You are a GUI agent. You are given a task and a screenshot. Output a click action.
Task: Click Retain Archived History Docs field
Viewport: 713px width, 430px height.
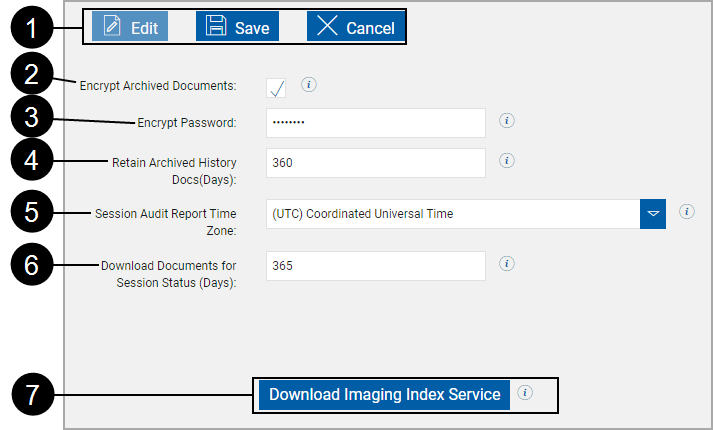click(x=376, y=163)
